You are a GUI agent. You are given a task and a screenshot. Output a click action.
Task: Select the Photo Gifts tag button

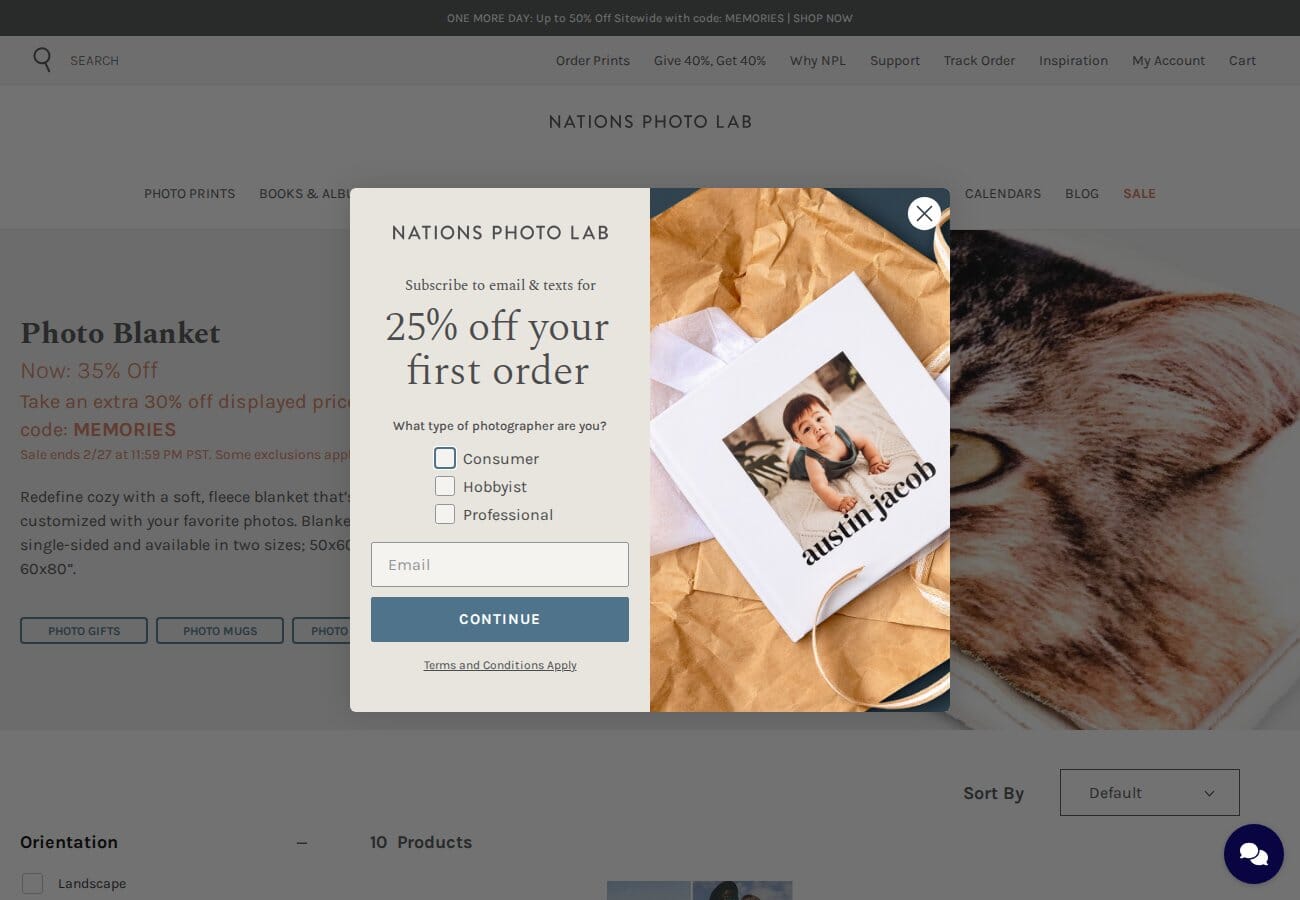[x=84, y=631]
